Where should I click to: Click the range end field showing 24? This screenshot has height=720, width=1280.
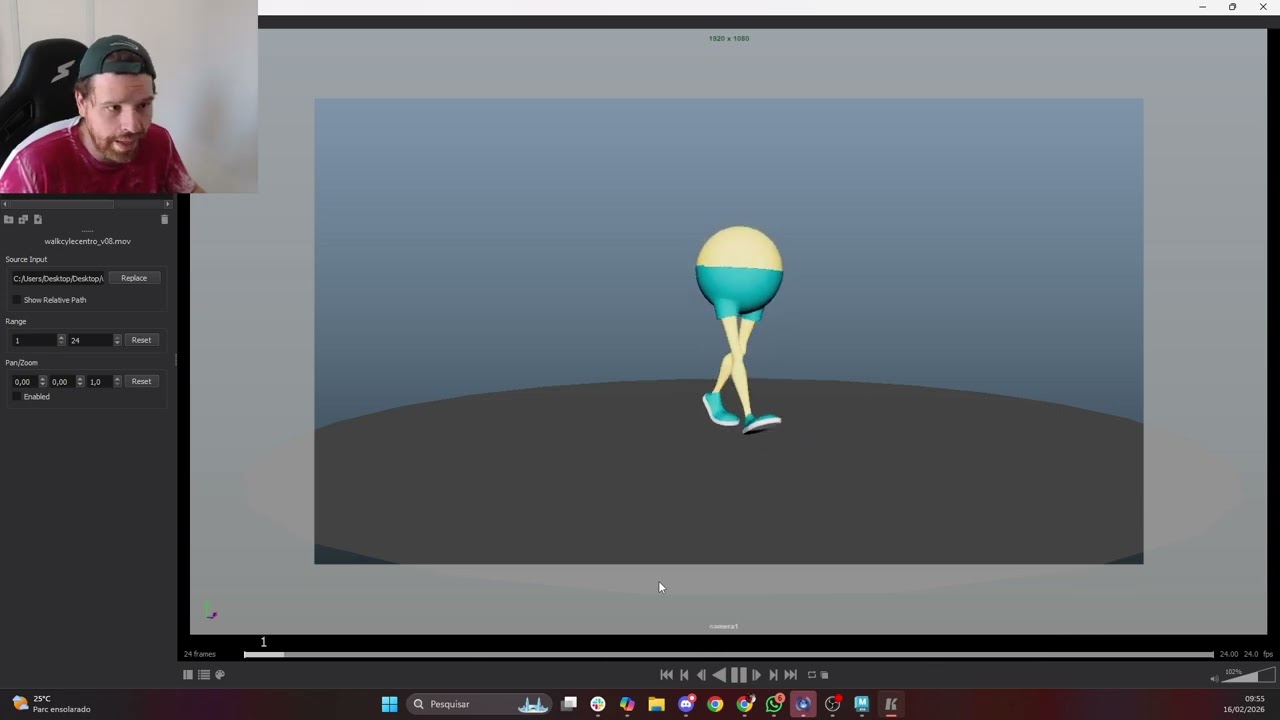click(89, 340)
